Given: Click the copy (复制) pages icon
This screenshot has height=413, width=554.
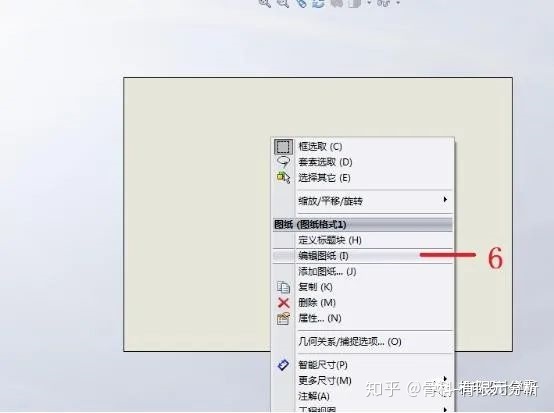Looking at the screenshot, I should coord(283,287).
